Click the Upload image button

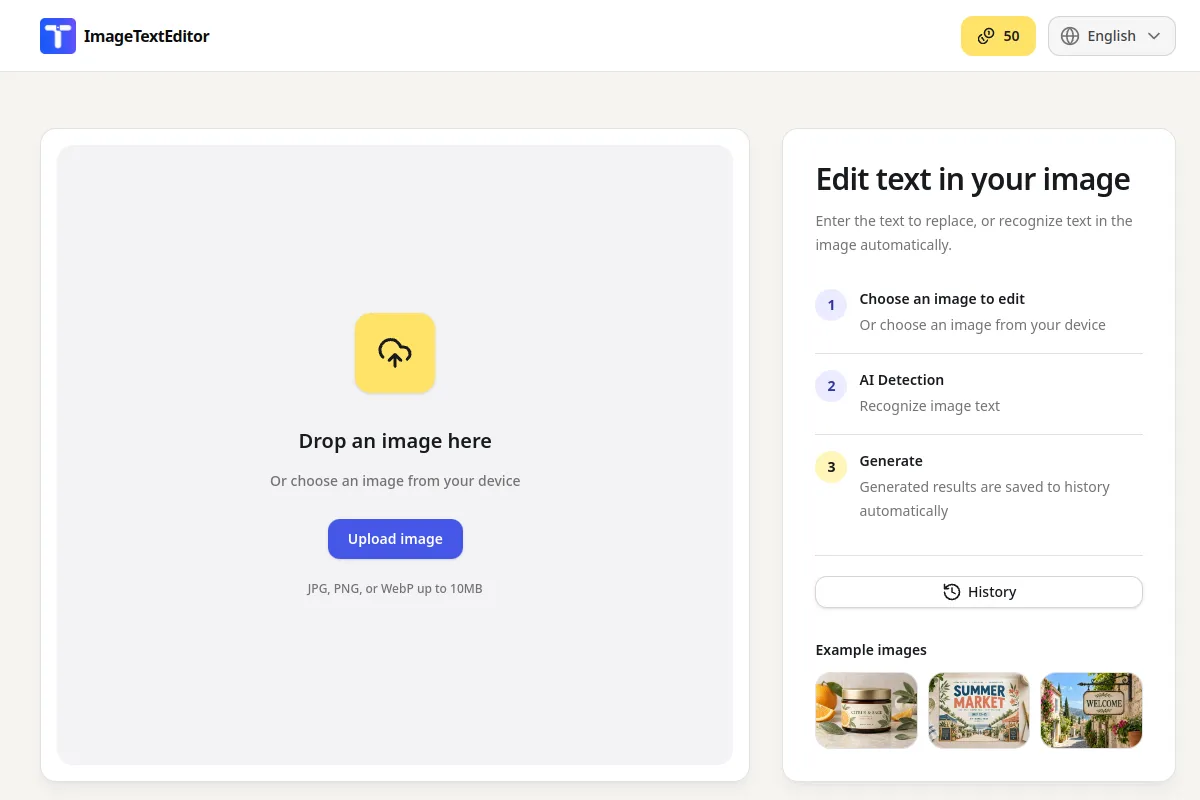pyautogui.click(x=395, y=539)
